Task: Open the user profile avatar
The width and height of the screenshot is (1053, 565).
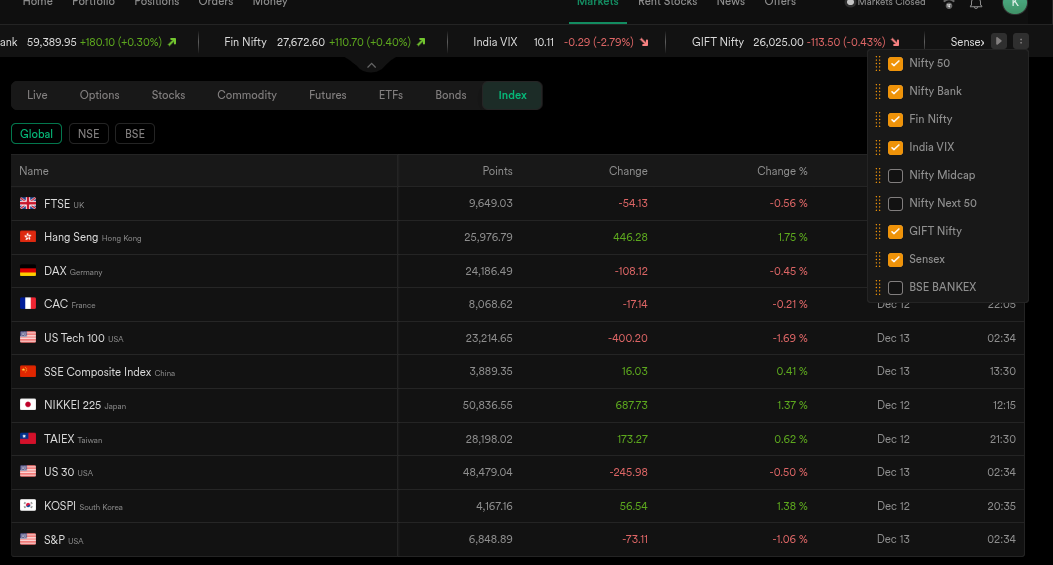Action: coord(1014,4)
